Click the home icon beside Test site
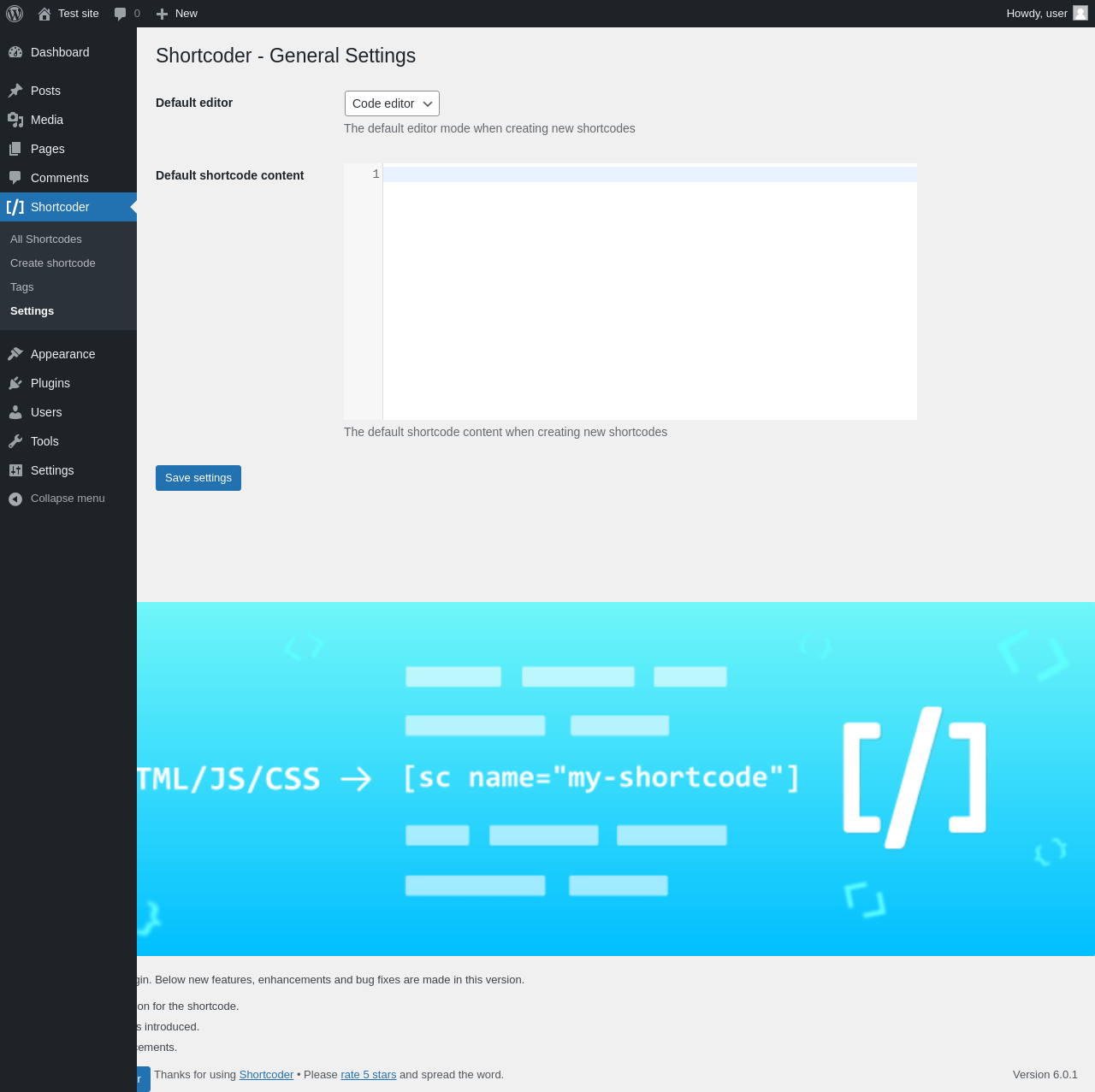This screenshot has width=1095, height=1092. (44, 14)
